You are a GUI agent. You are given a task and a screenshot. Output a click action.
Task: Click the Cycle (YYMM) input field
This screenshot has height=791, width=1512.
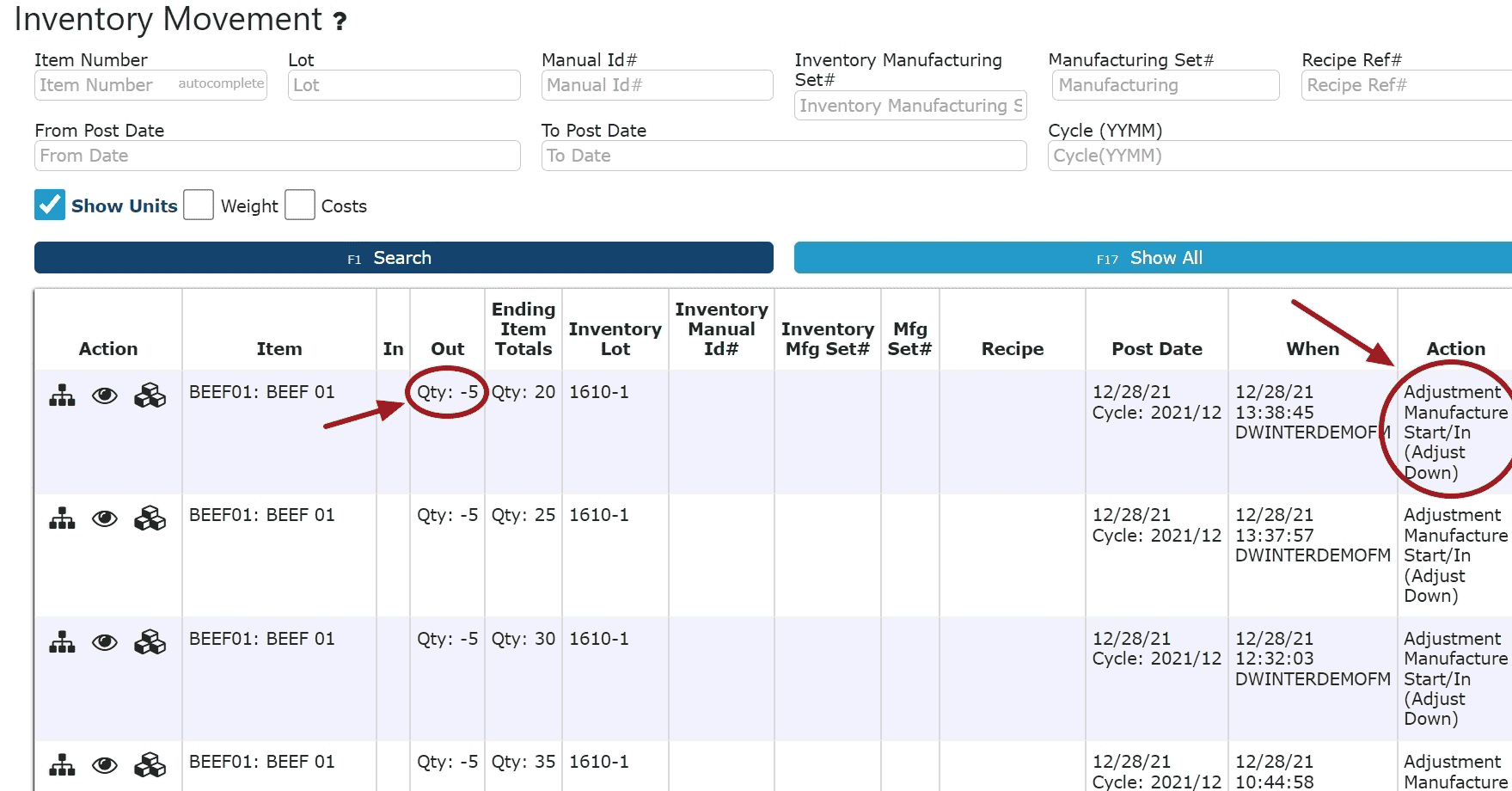click(x=1280, y=156)
